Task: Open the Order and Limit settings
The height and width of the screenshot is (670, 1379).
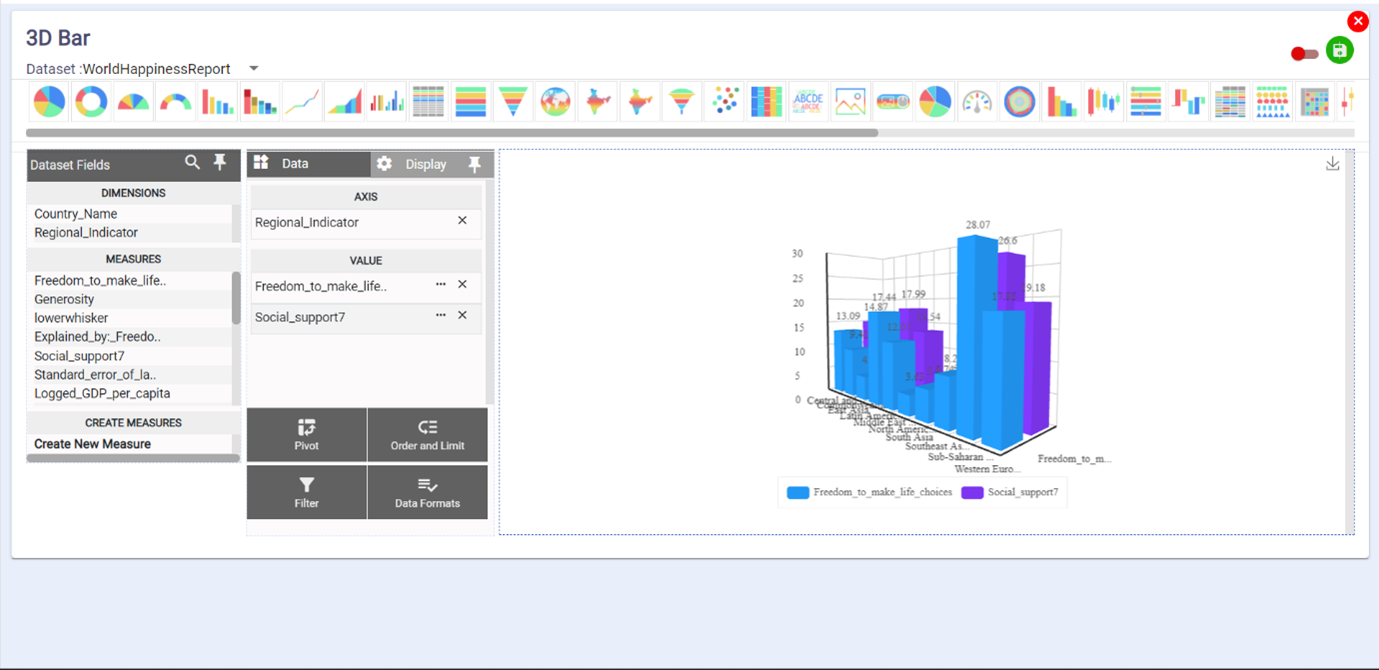Action: 427,435
